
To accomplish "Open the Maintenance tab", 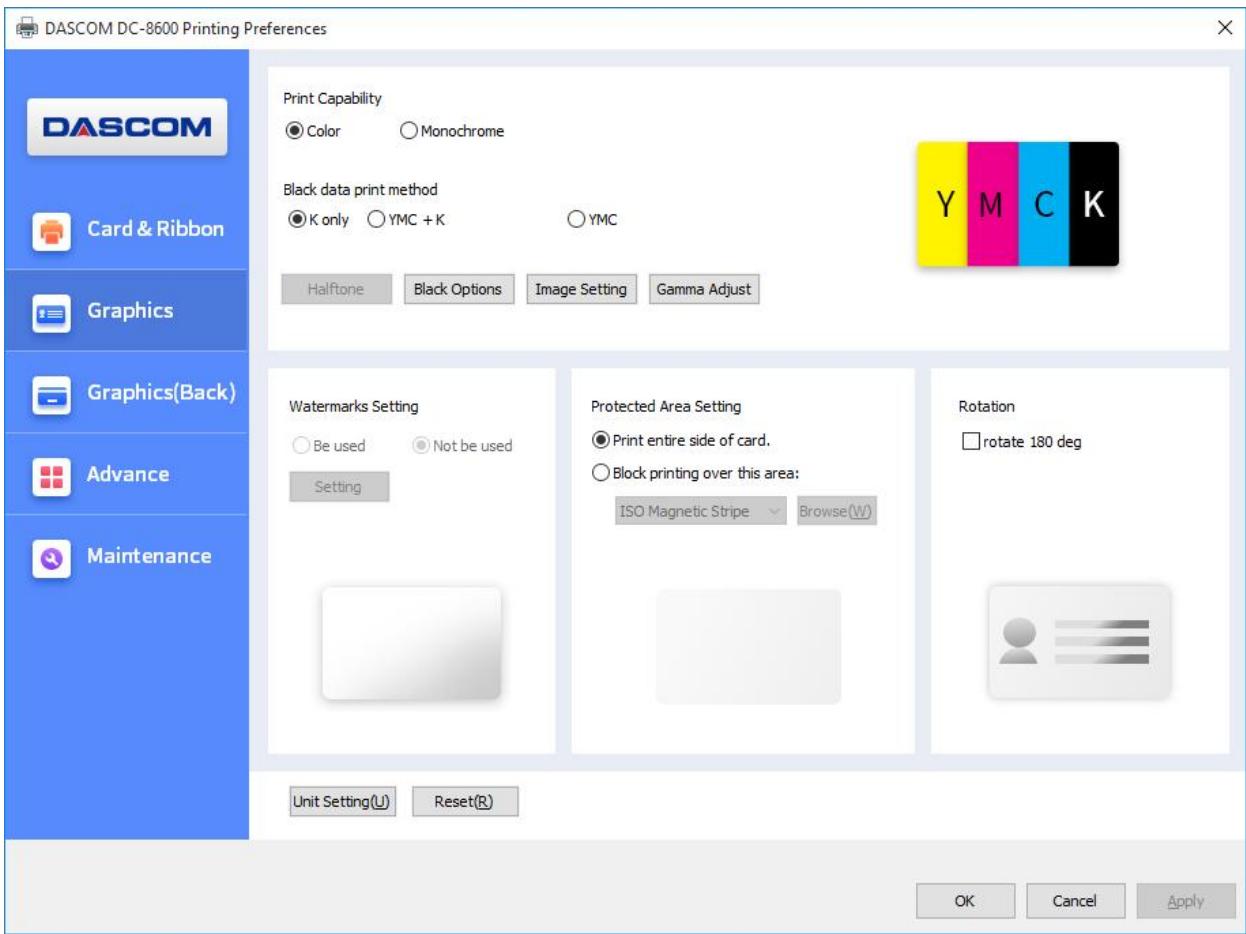I will [127, 557].
